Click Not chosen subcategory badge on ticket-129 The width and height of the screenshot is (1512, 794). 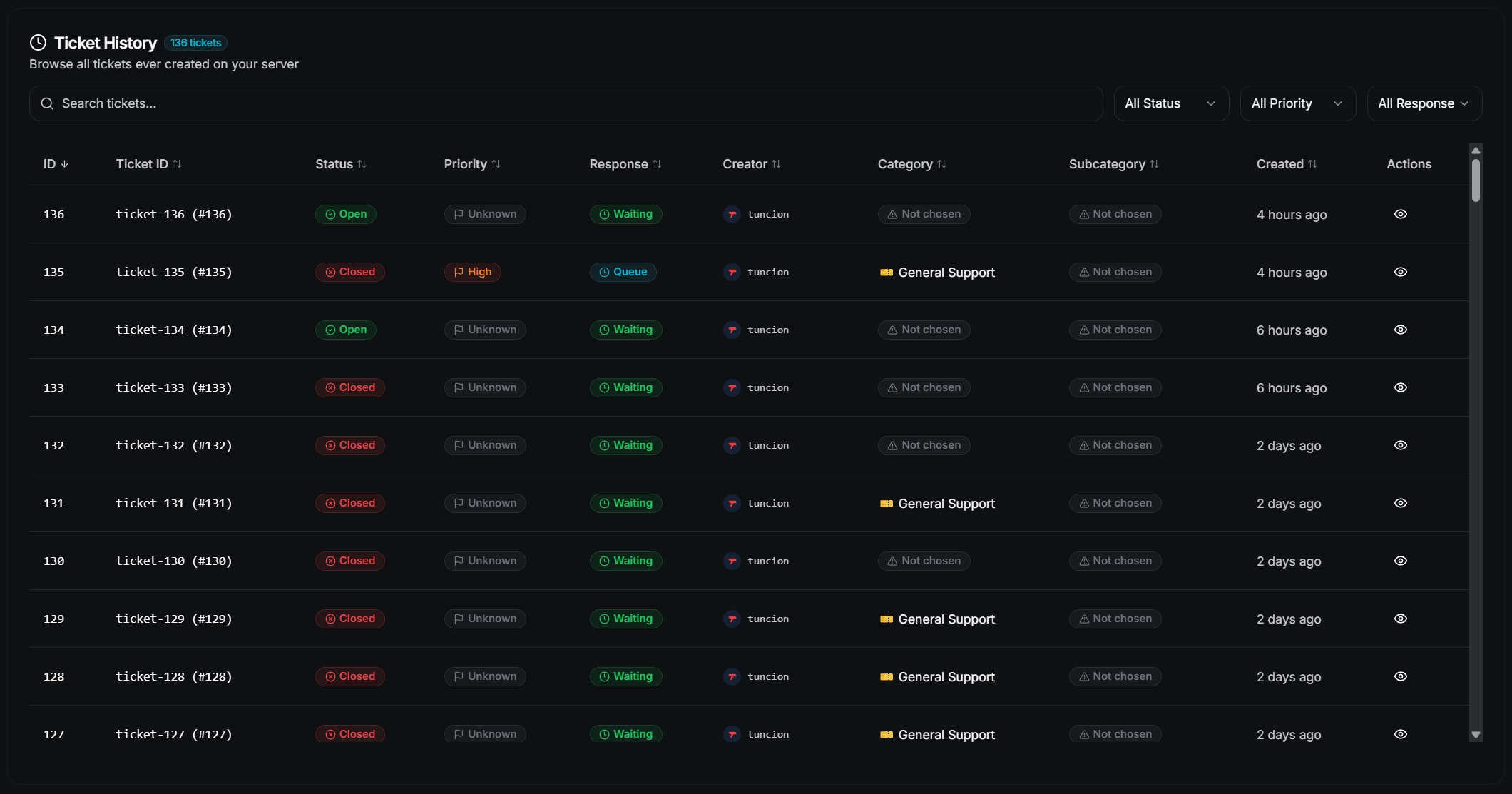click(x=1115, y=619)
